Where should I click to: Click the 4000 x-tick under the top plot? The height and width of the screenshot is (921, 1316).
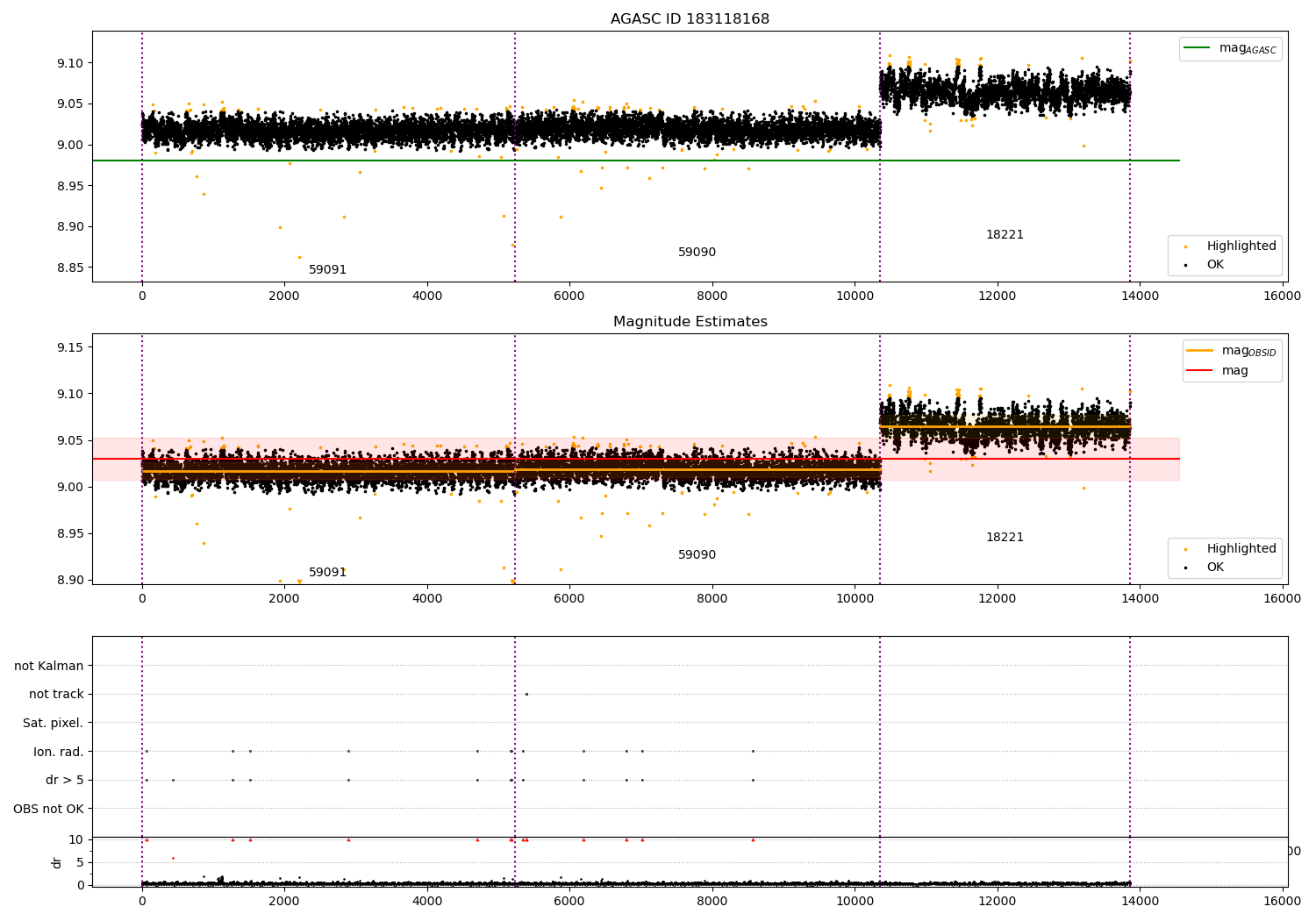pos(427,296)
